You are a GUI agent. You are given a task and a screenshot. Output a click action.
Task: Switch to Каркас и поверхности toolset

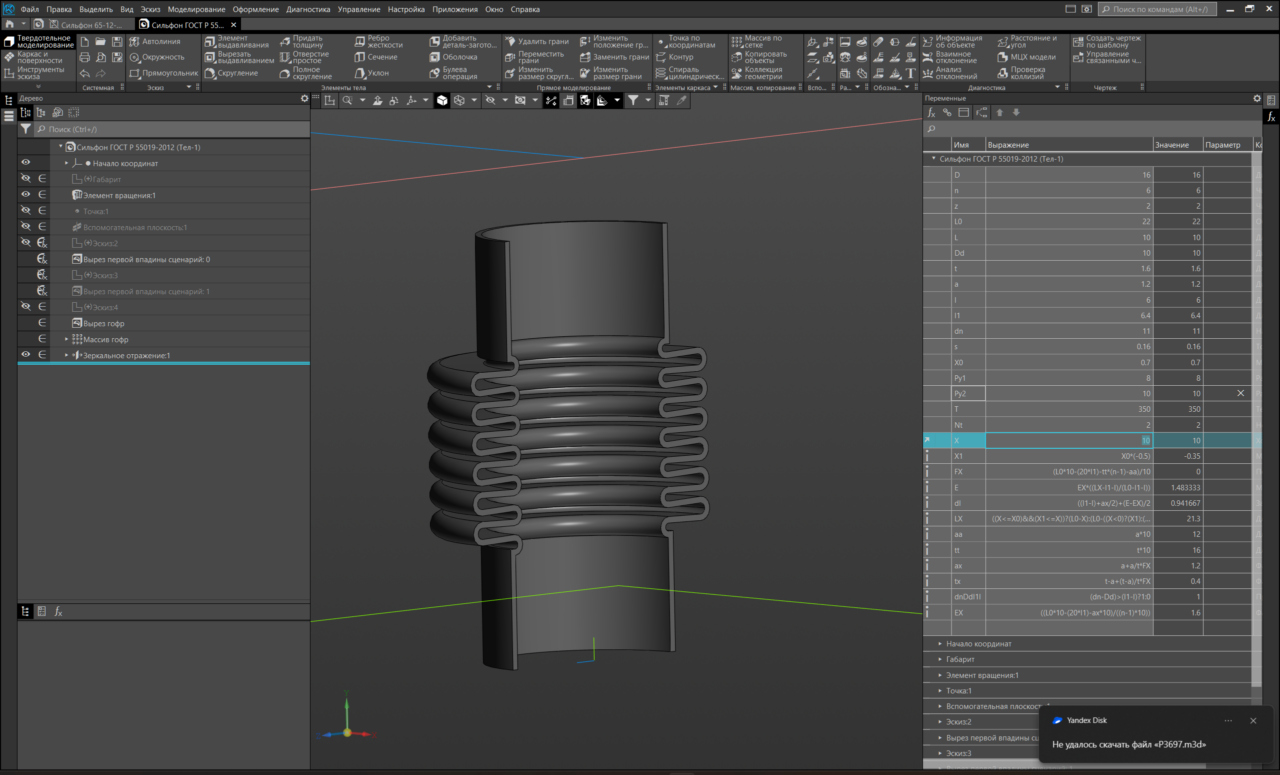[36, 57]
